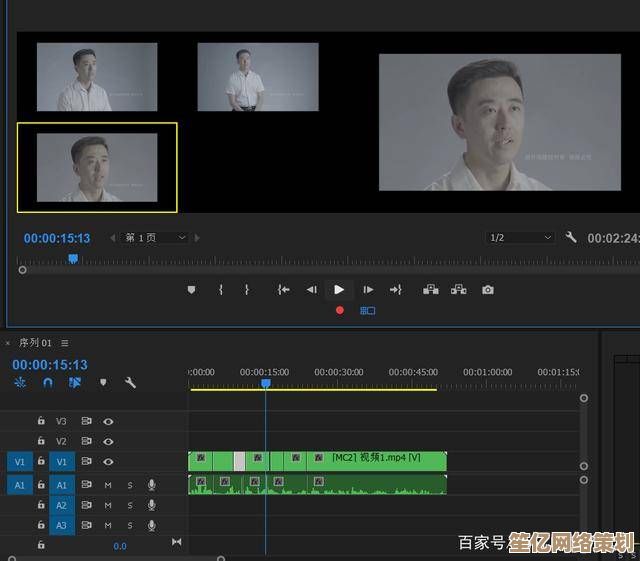Toggle sync lock on V2

click(86, 441)
